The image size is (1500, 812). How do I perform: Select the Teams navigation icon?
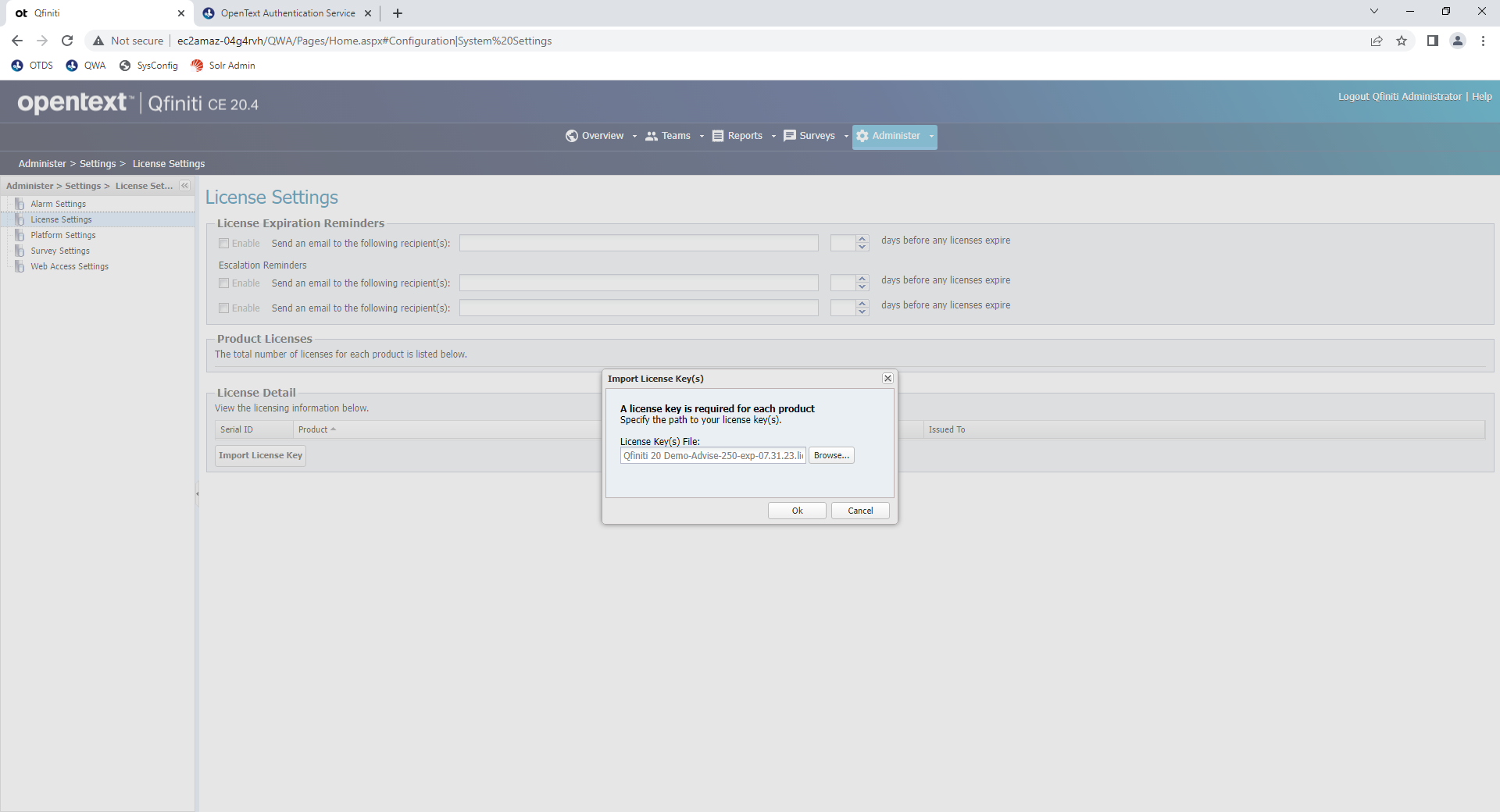click(652, 136)
